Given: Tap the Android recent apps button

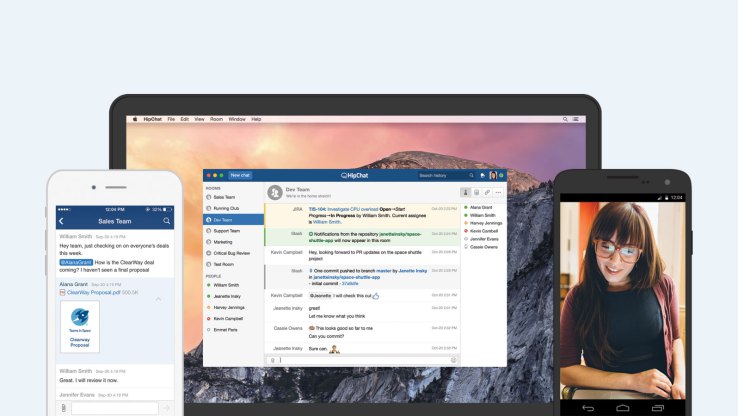Looking at the screenshot, I should 658,408.
